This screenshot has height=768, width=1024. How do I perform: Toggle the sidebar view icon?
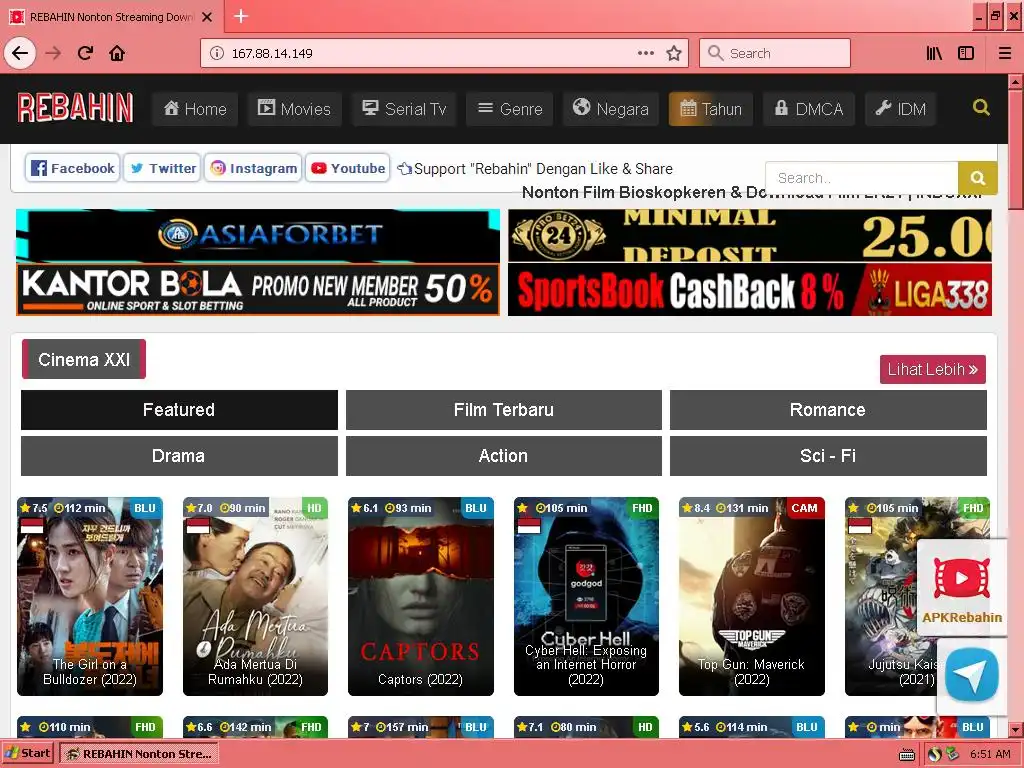[966, 54]
